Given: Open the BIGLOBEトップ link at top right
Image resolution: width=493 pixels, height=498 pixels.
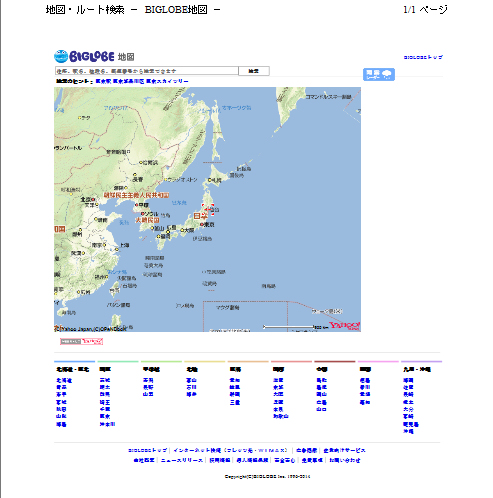Looking at the screenshot, I should [x=423, y=57].
